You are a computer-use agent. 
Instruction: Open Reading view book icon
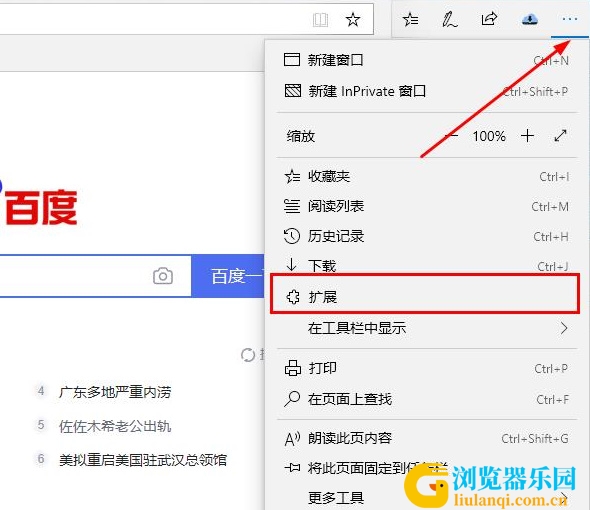coord(320,20)
